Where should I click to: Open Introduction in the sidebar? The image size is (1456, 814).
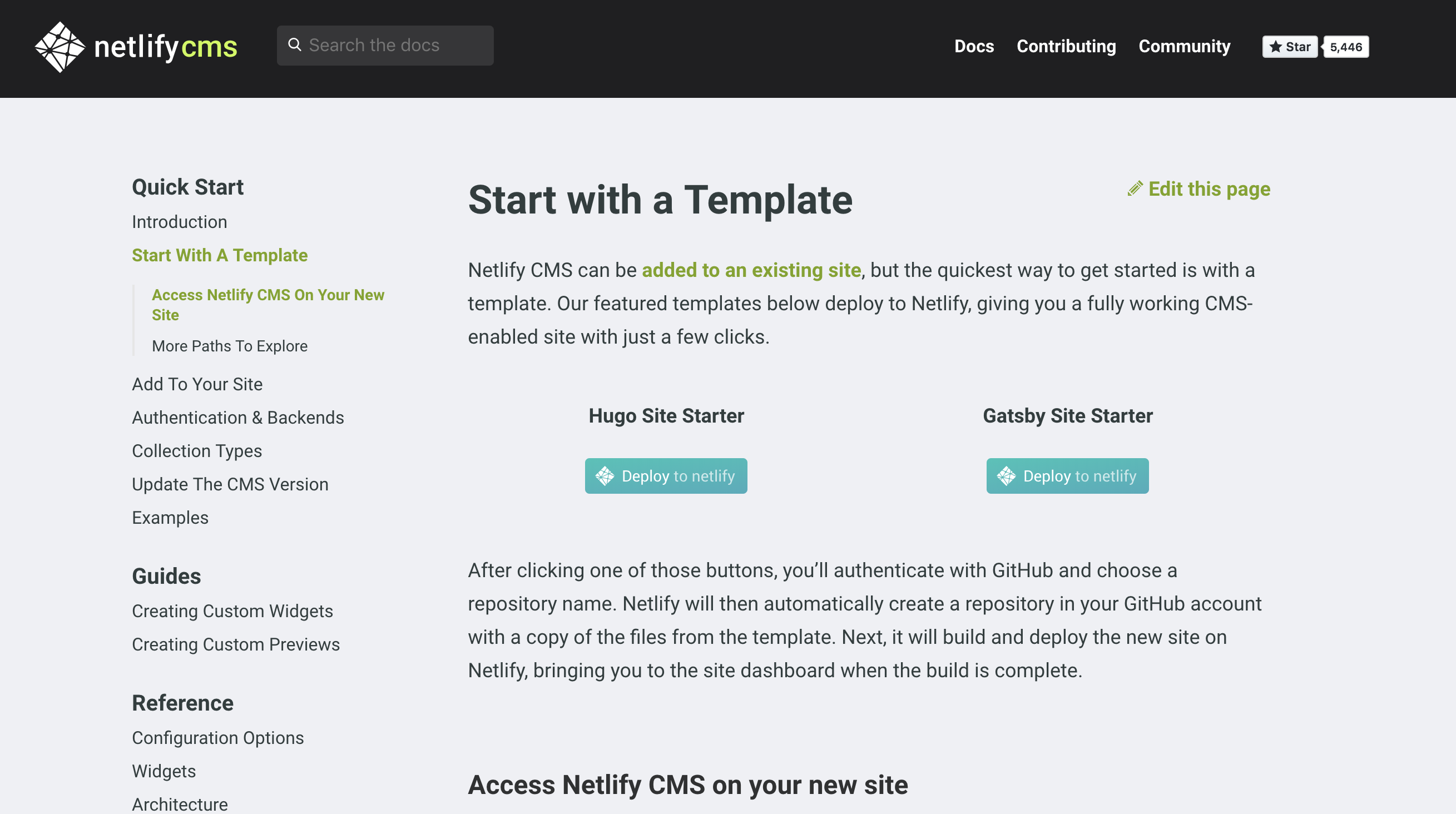(179, 222)
